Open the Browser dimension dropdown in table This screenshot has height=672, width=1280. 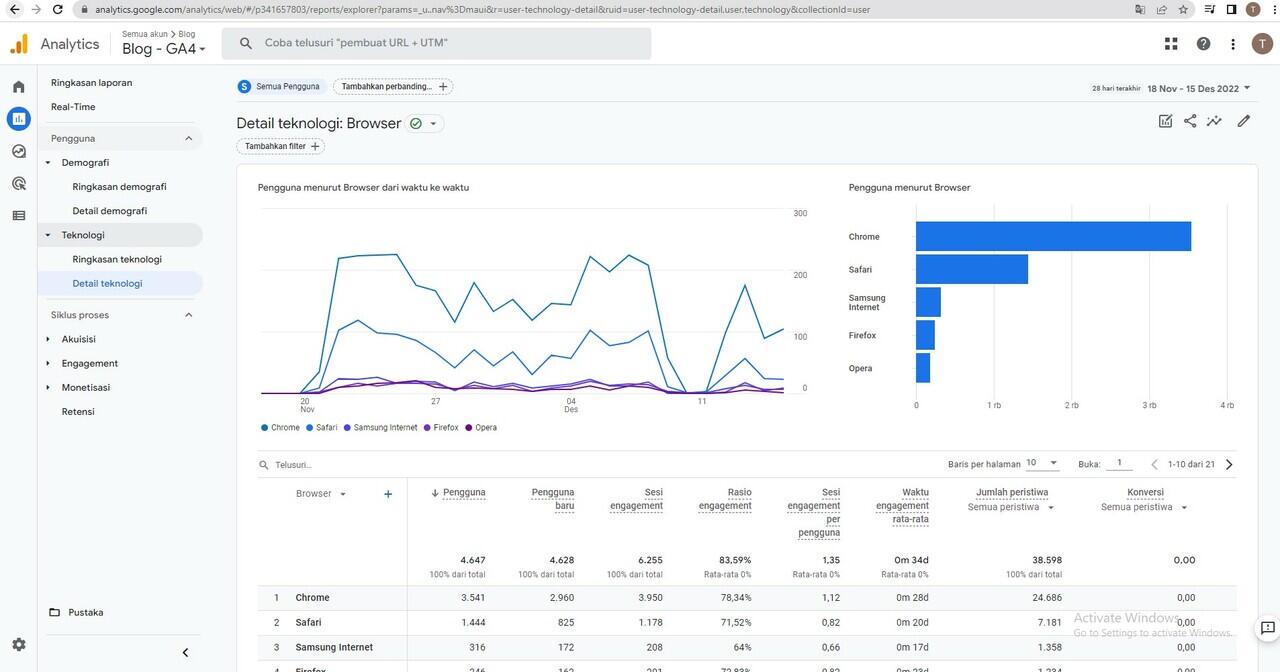point(321,494)
